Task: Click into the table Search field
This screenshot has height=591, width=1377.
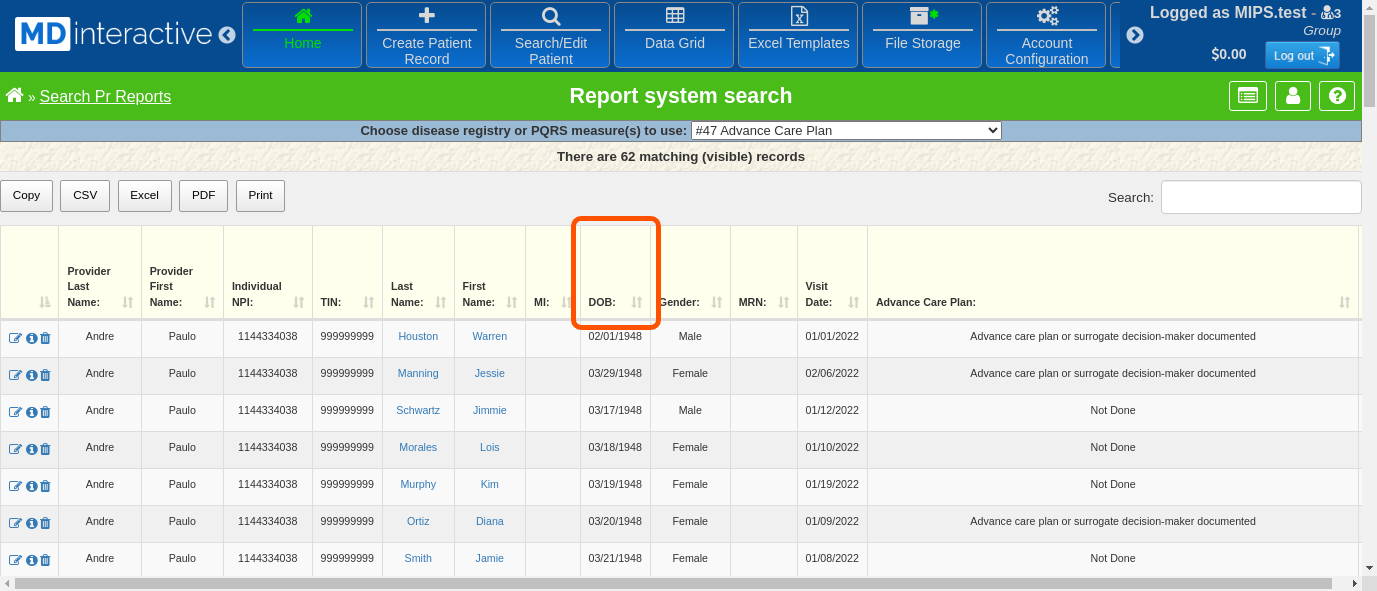Action: (1260, 197)
